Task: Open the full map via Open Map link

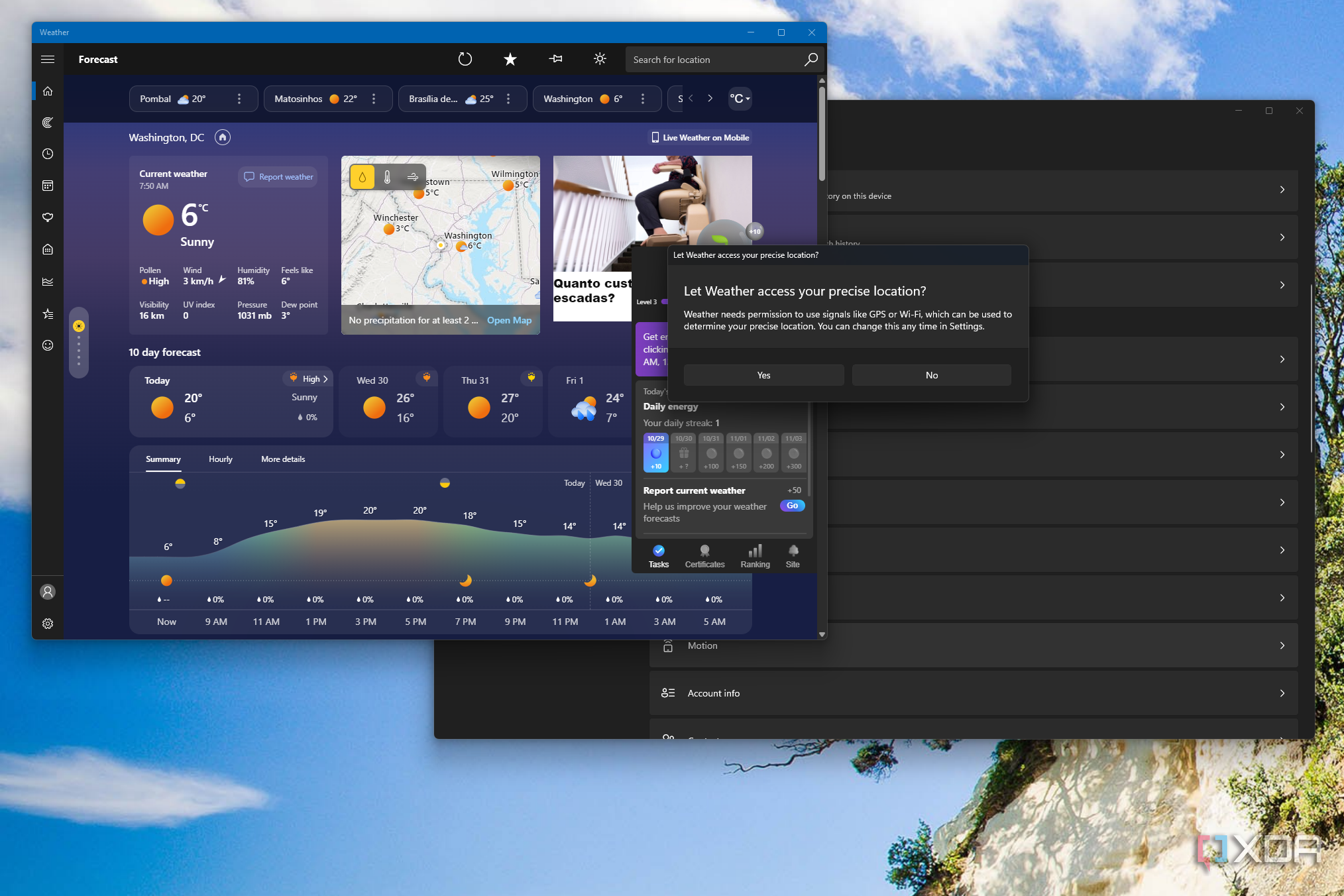Action: click(x=509, y=320)
